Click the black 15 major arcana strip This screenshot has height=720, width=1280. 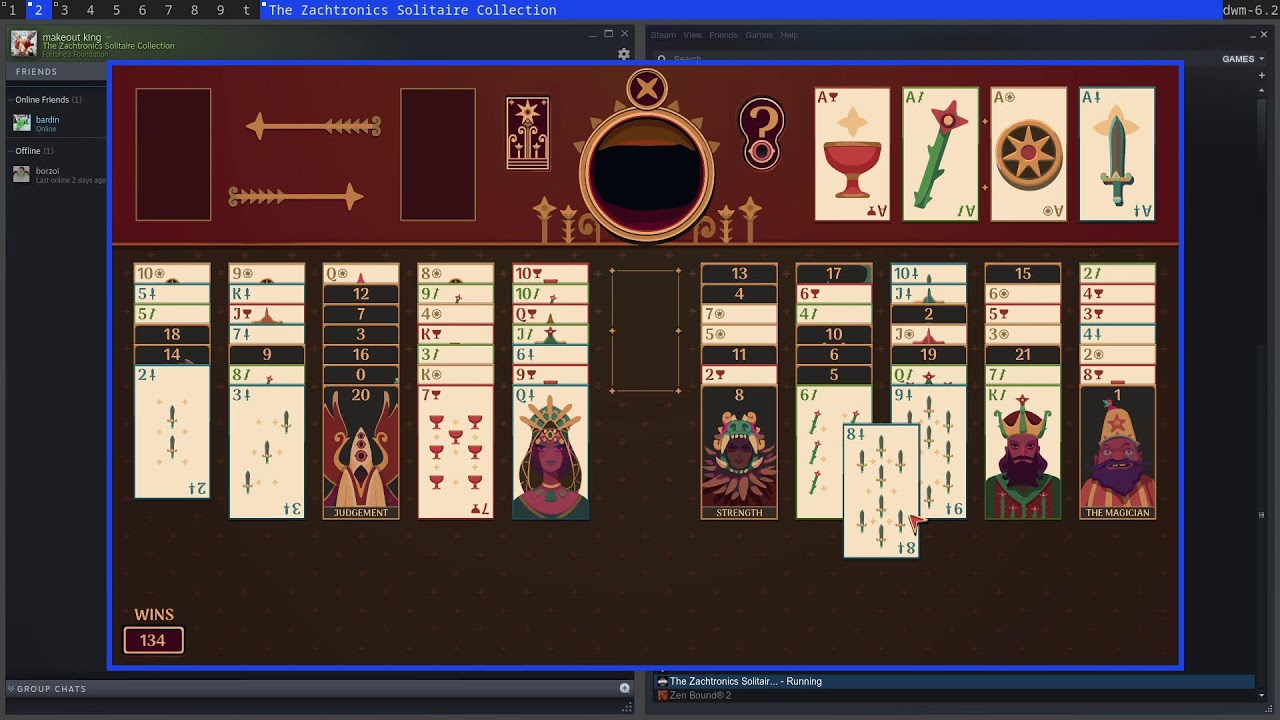pyautogui.click(x=1022, y=273)
